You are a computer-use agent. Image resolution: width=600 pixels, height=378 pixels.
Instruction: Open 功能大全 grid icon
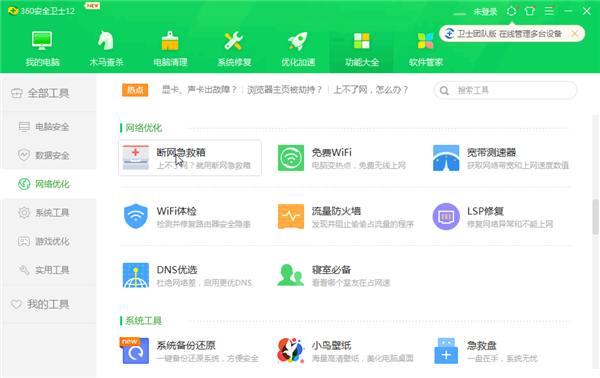click(x=362, y=41)
